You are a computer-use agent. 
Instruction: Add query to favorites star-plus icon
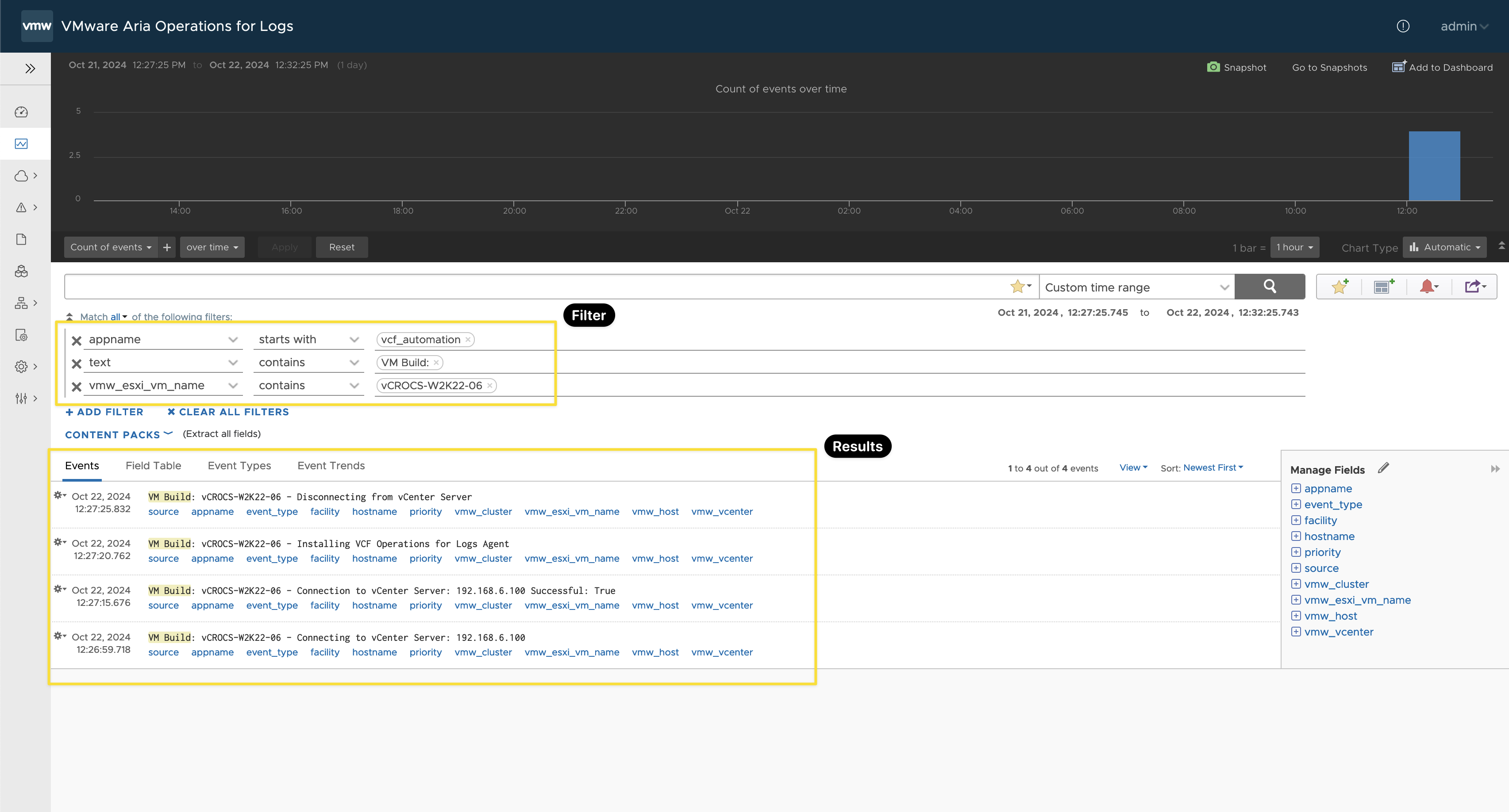(x=1339, y=287)
